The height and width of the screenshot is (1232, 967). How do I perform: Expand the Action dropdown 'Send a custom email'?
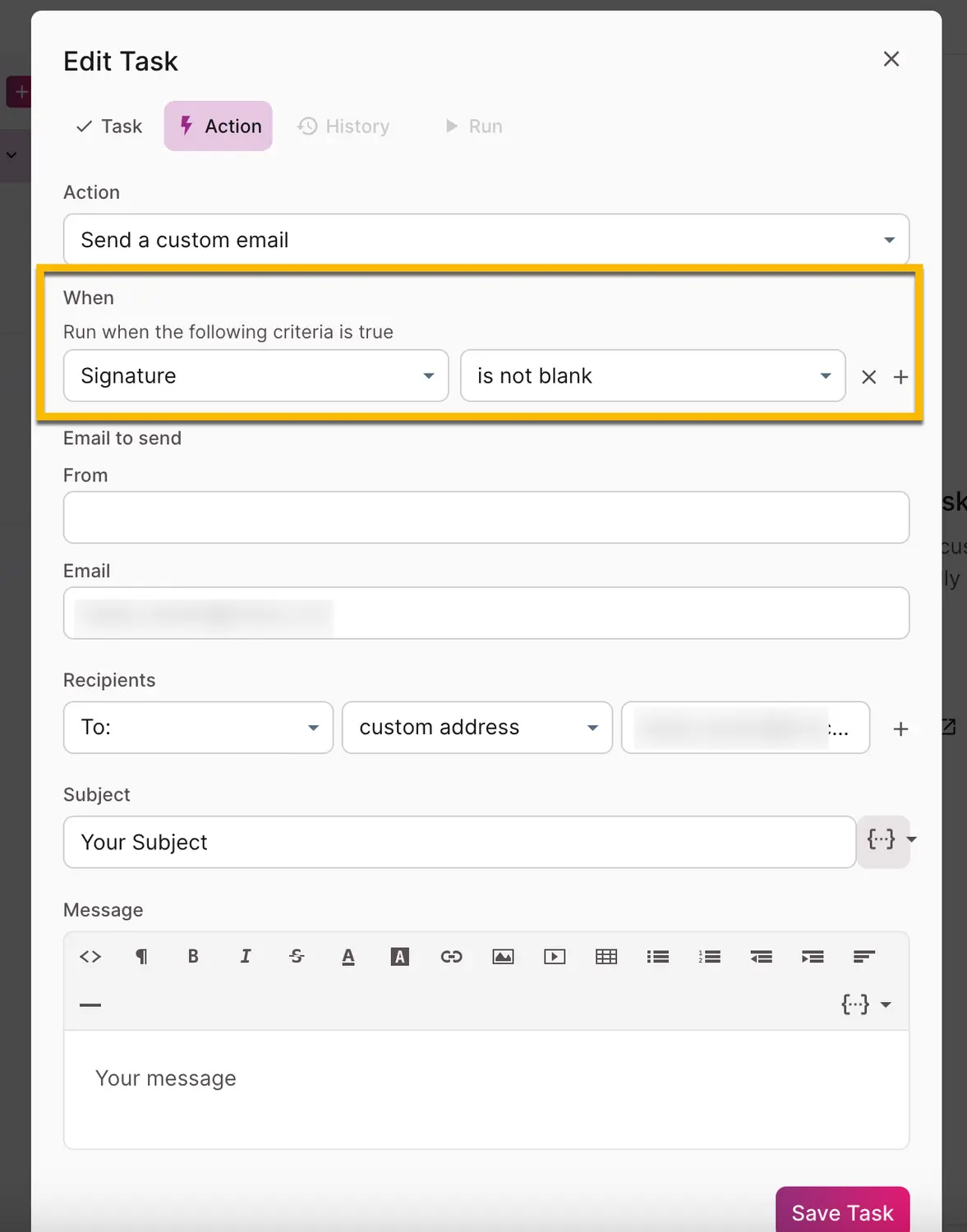(x=486, y=240)
